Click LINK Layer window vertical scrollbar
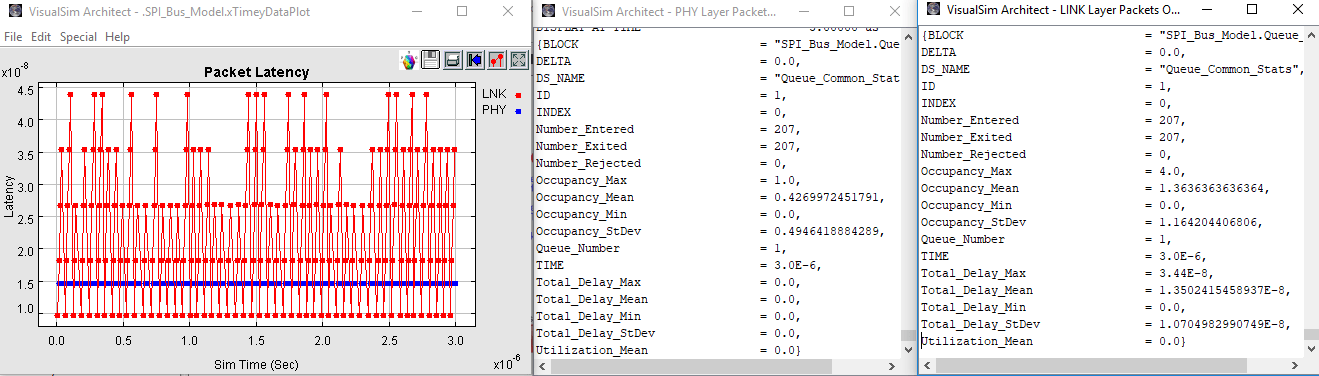1319x376 pixels. click(x=1311, y=190)
